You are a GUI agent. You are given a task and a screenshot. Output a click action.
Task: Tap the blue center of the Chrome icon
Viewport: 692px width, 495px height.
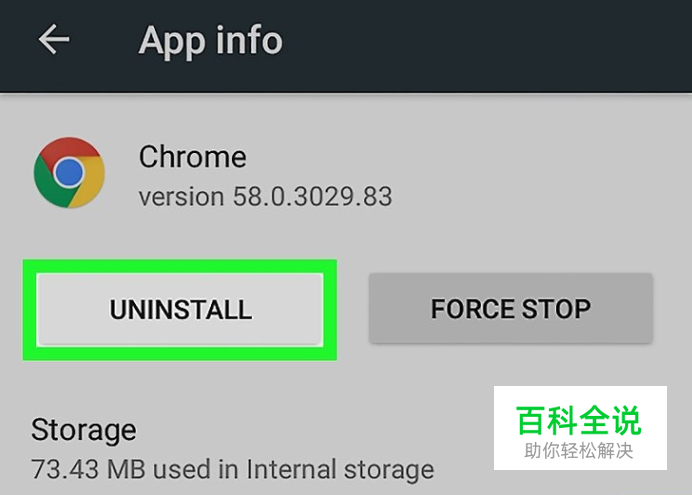click(x=69, y=172)
